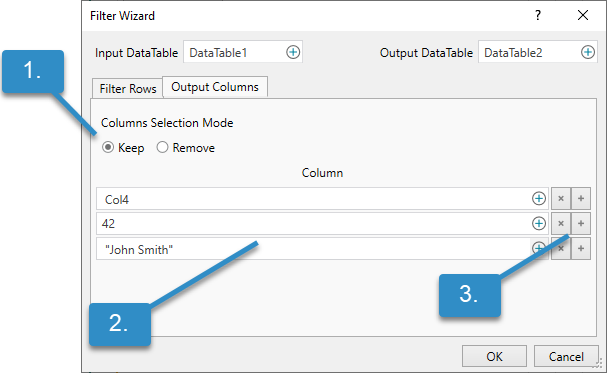Add a row after 42
Image resolution: width=607 pixels, height=373 pixels.
pos(581,223)
